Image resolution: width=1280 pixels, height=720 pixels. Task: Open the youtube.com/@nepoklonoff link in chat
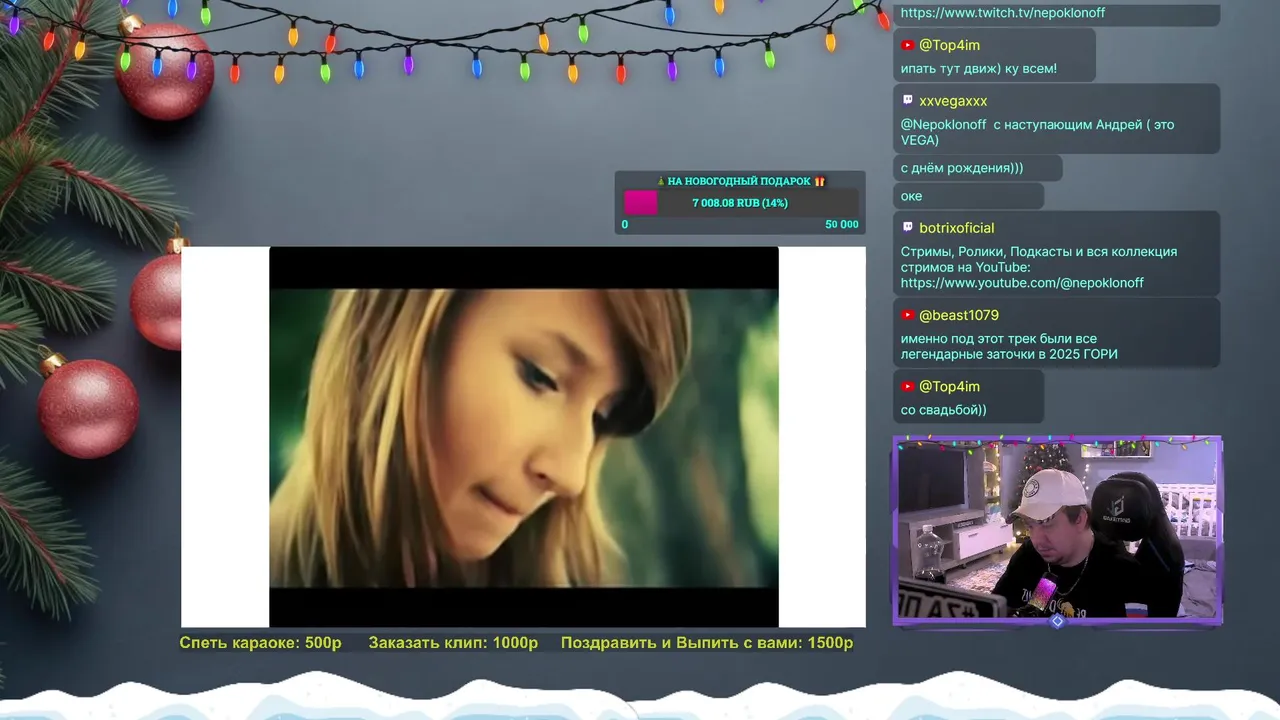pyautogui.click(x=1022, y=283)
